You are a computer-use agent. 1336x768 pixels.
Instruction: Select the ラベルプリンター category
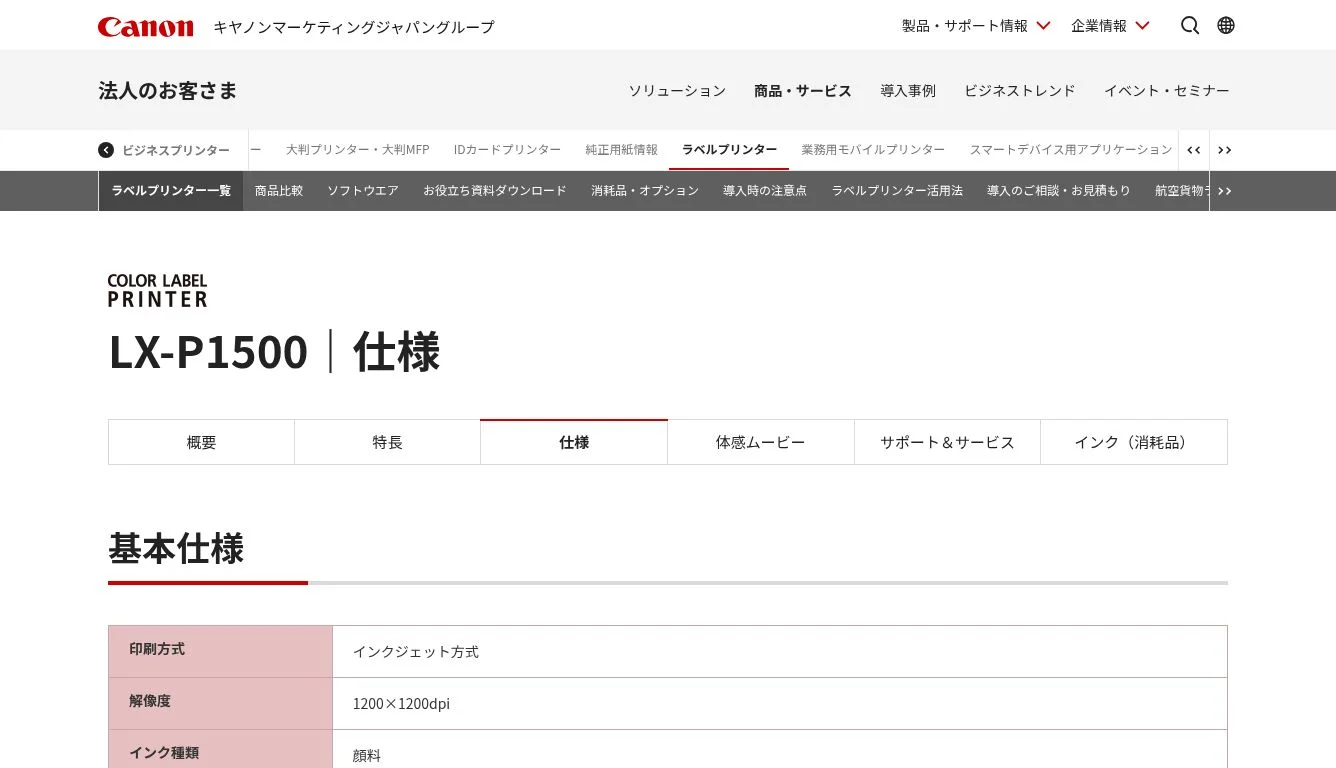point(729,150)
